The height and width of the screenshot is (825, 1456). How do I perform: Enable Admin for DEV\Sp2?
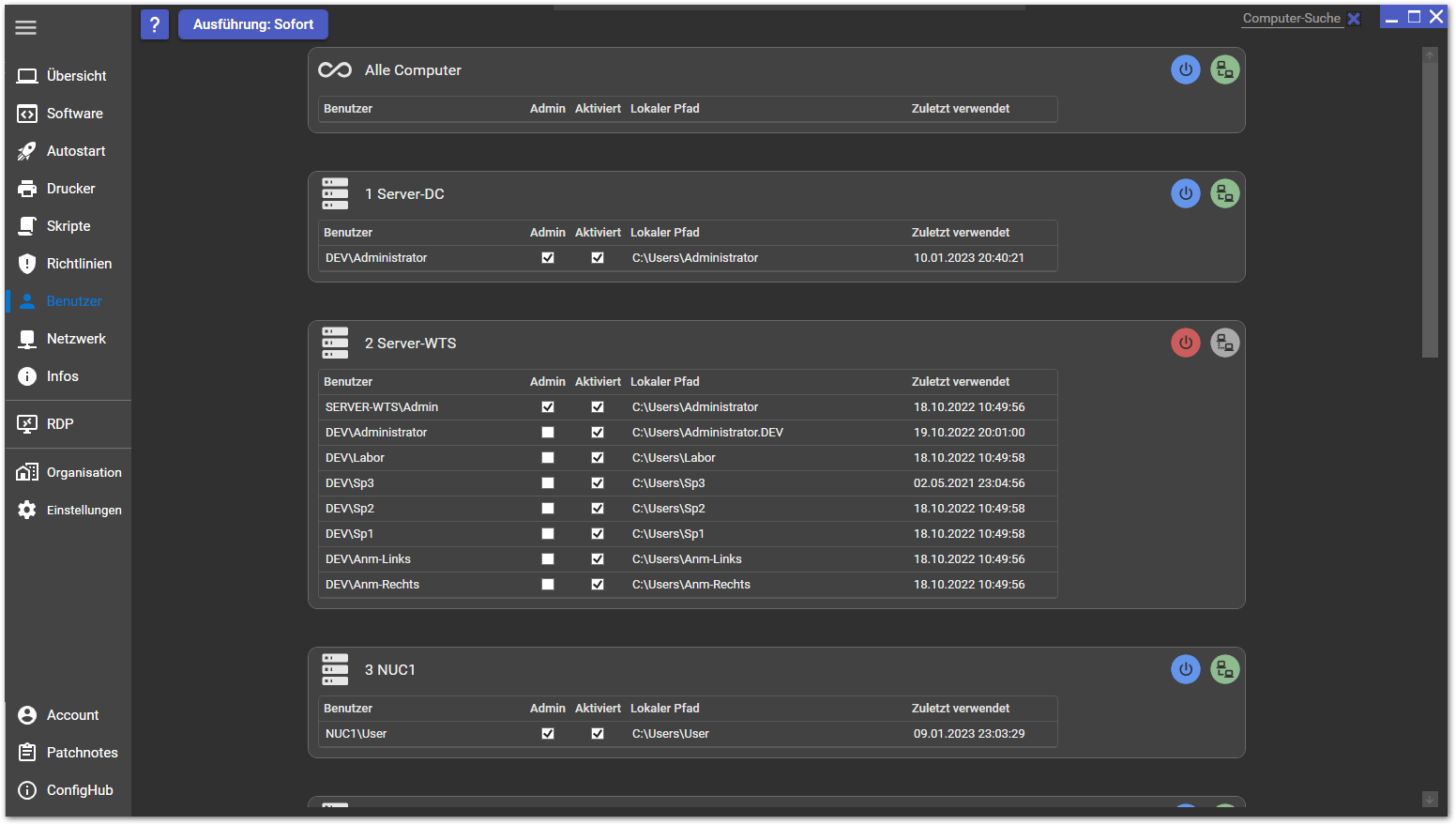tap(548, 509)
